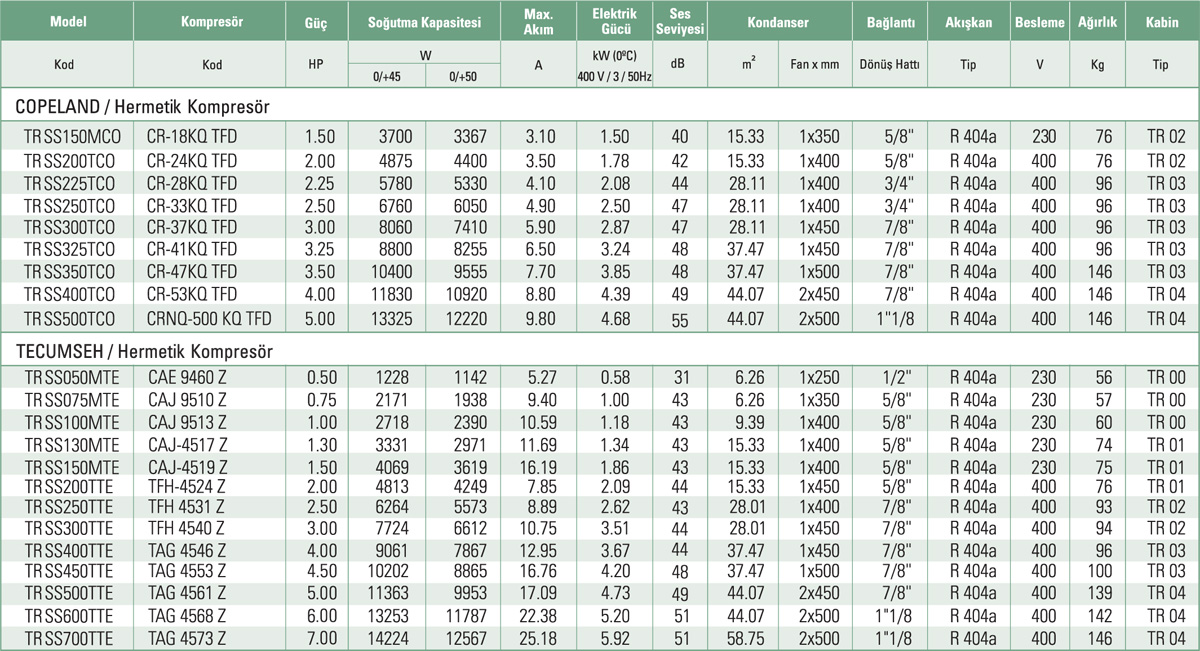Viewport: 1200px width, 651px height.
Task: Click the COPELAND / Hermetik Kompresör section heading
Action: pos(144,103)
